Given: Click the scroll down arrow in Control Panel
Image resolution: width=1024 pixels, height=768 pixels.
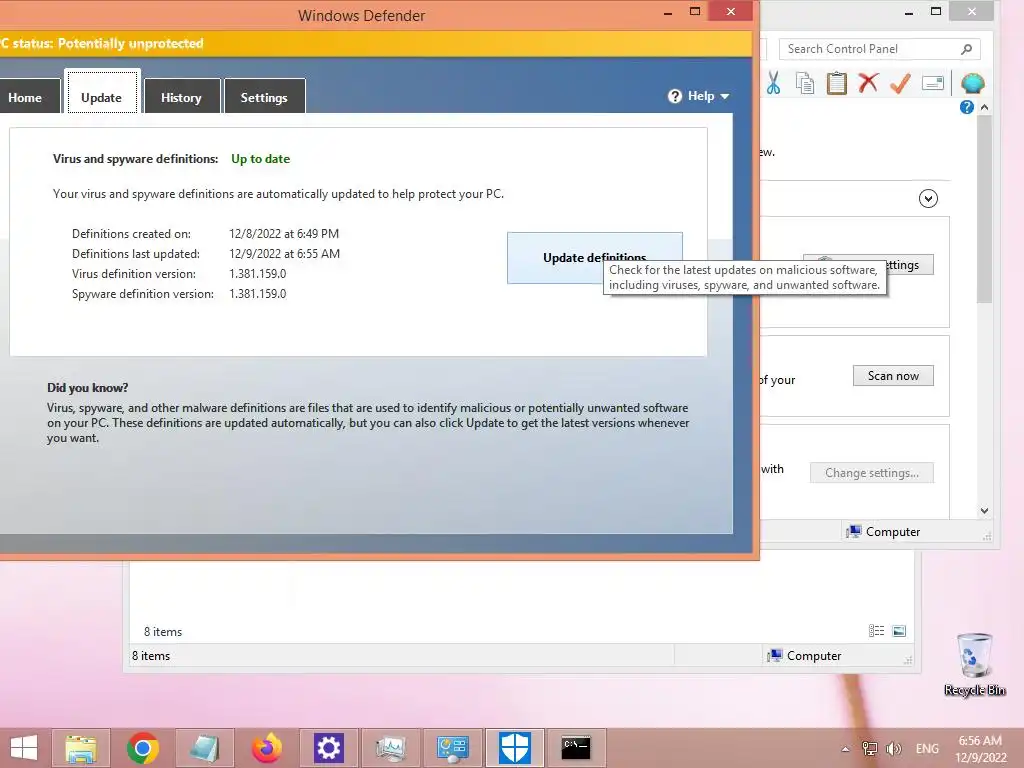Looking at the screenshot, I should 985,511.
